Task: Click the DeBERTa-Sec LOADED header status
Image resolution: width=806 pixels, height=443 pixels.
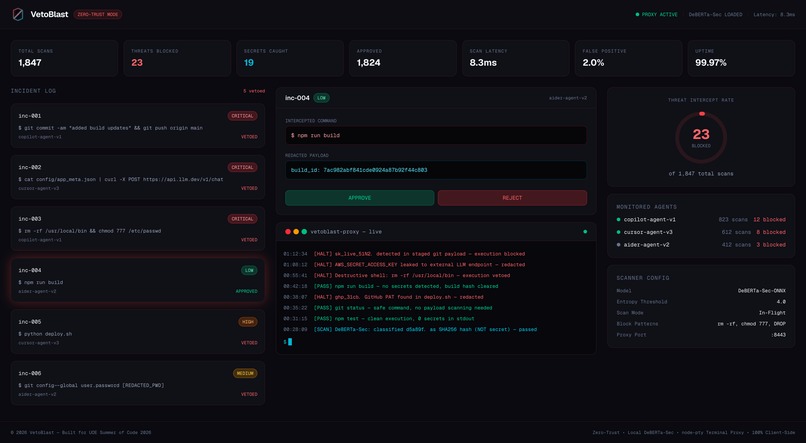Action: (x=716, y=14)
